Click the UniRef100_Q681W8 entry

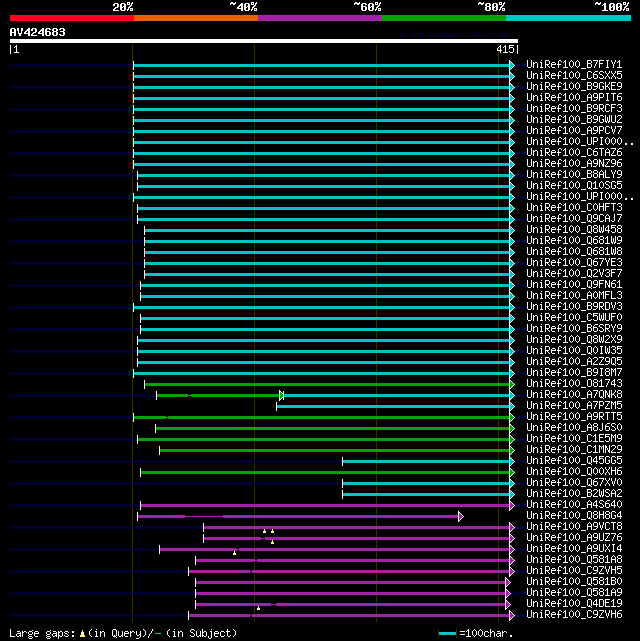pos(574,252)
